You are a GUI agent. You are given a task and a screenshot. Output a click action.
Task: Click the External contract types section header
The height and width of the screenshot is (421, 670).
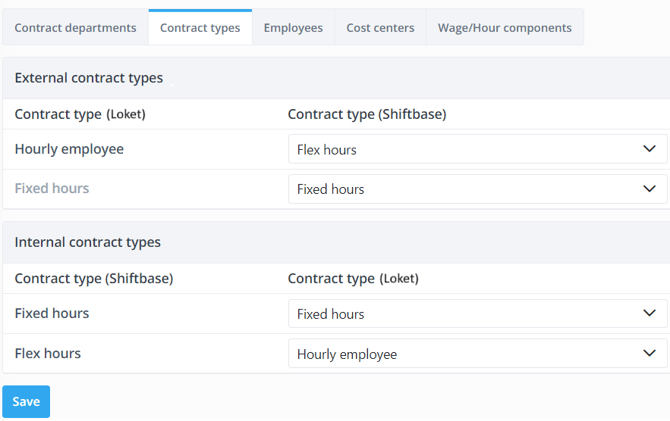coord(89,78)
